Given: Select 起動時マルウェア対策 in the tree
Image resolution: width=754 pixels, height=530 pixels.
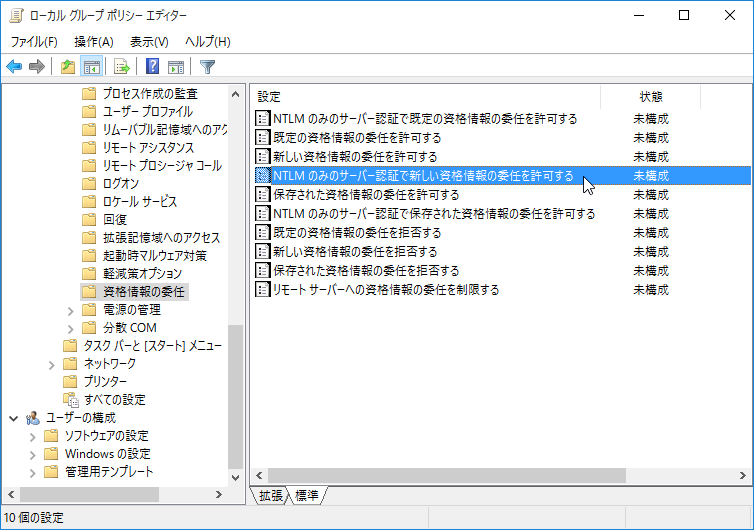Looking at the screenshot, I should 154,255.
